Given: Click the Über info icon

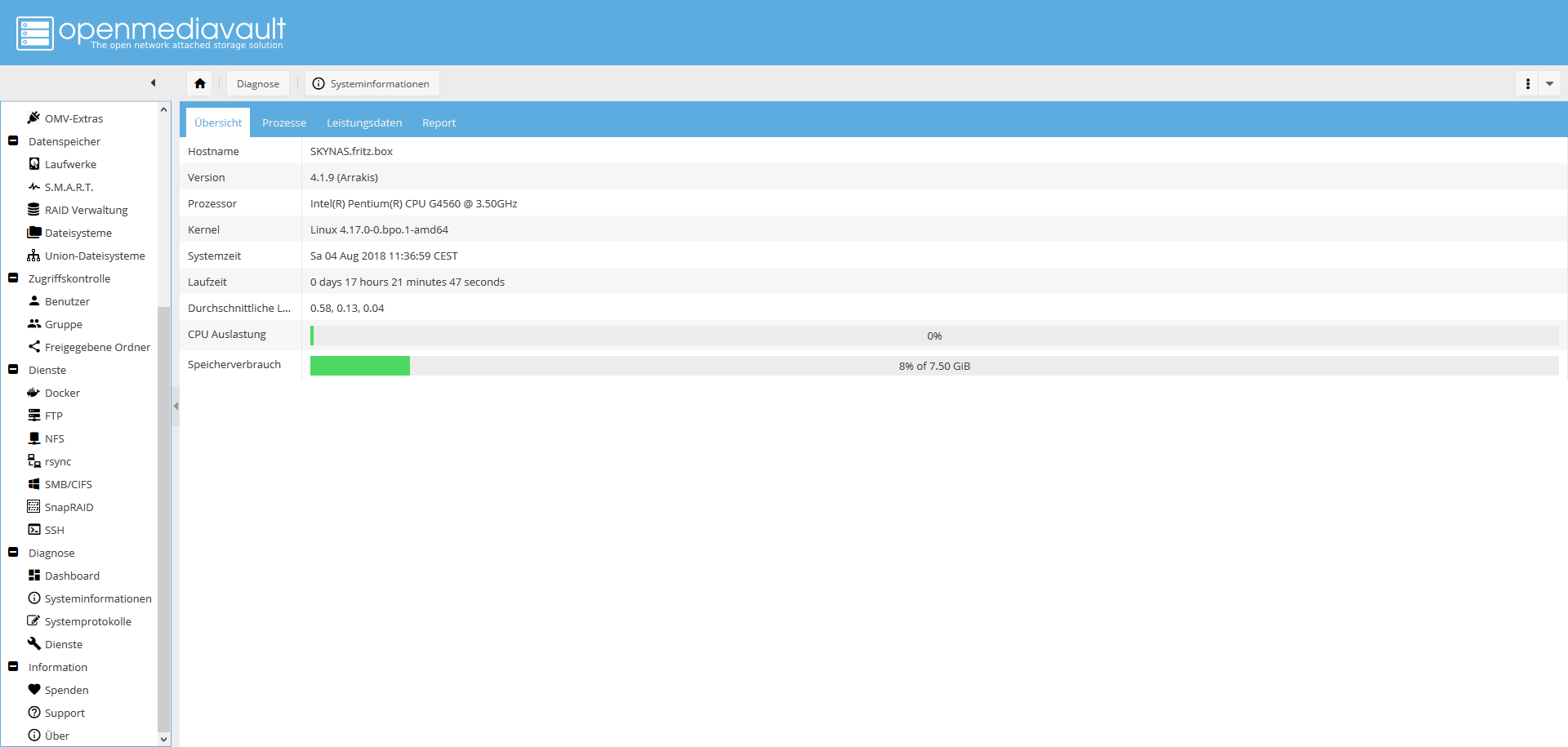Looking at the screenshot, I should pyautogui.click(x=33, y=735).
